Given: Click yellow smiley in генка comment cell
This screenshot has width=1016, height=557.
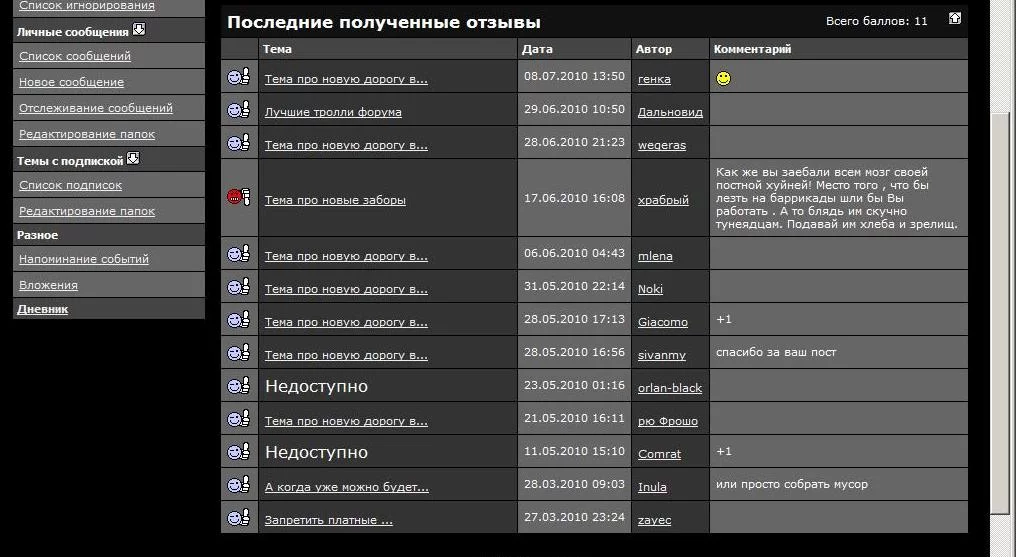Looking at the screenshot, I should click(724, 78).
